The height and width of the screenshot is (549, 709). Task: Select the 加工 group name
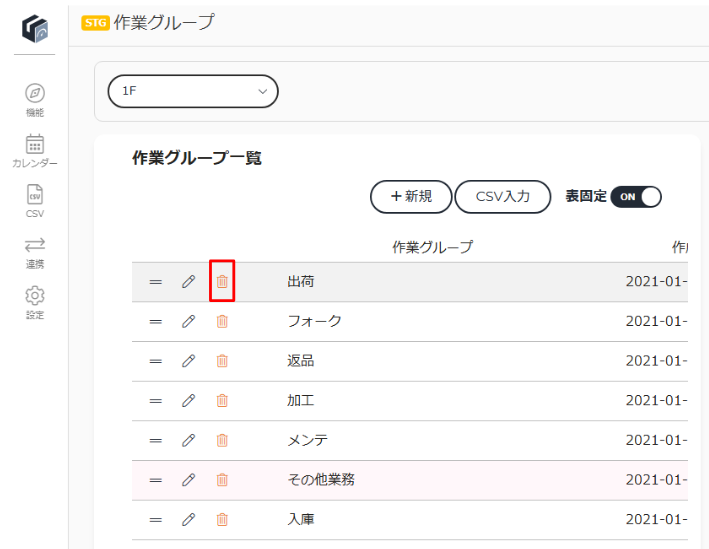point(301,400)
